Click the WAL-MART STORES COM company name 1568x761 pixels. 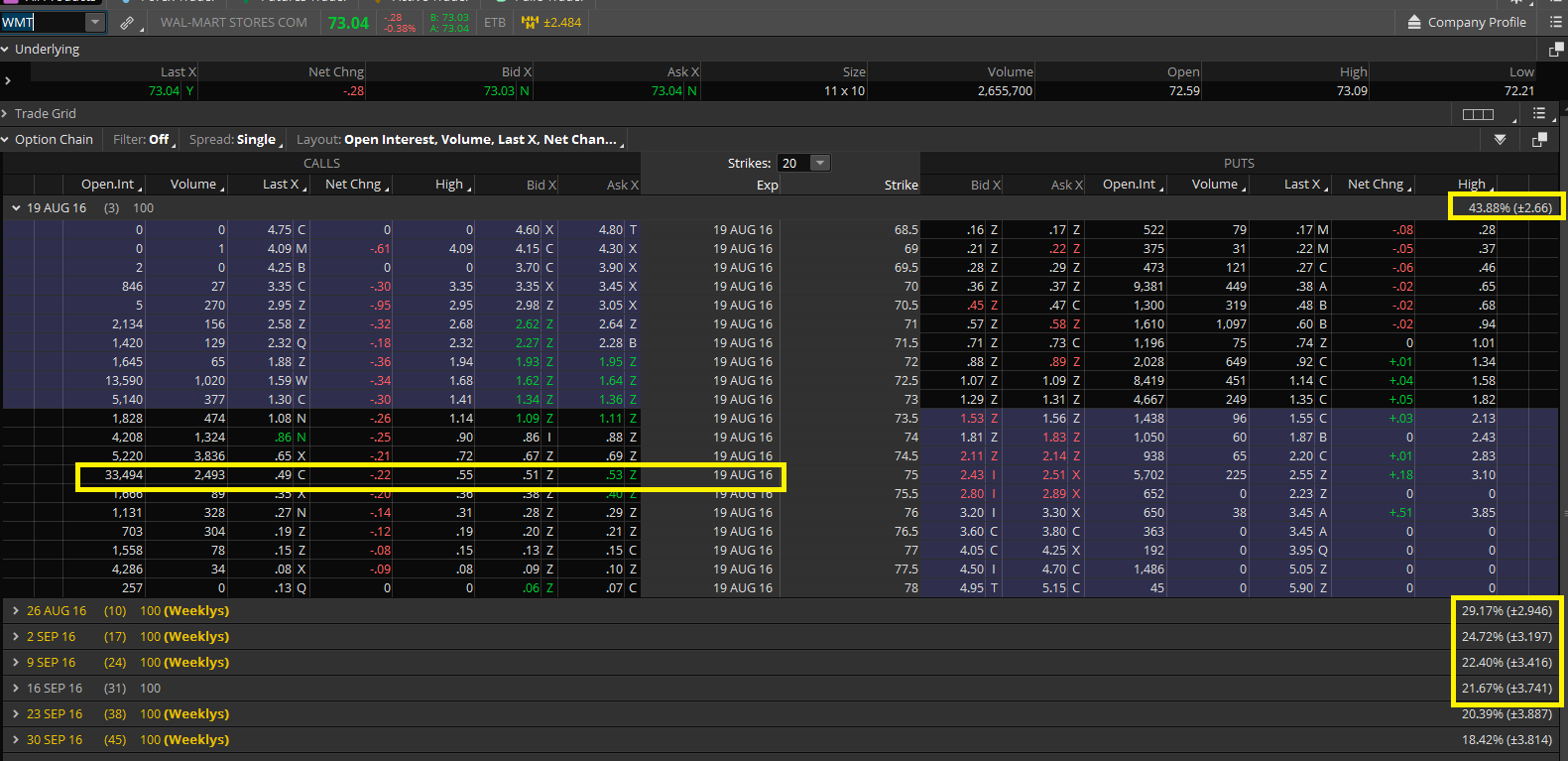pos(234,23)
